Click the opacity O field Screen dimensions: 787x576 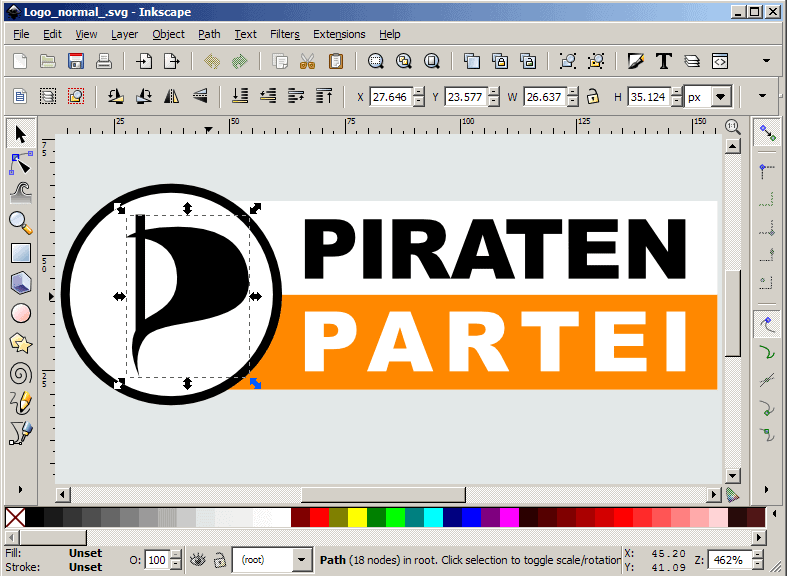pyautogui.click(x=157, y=559)
